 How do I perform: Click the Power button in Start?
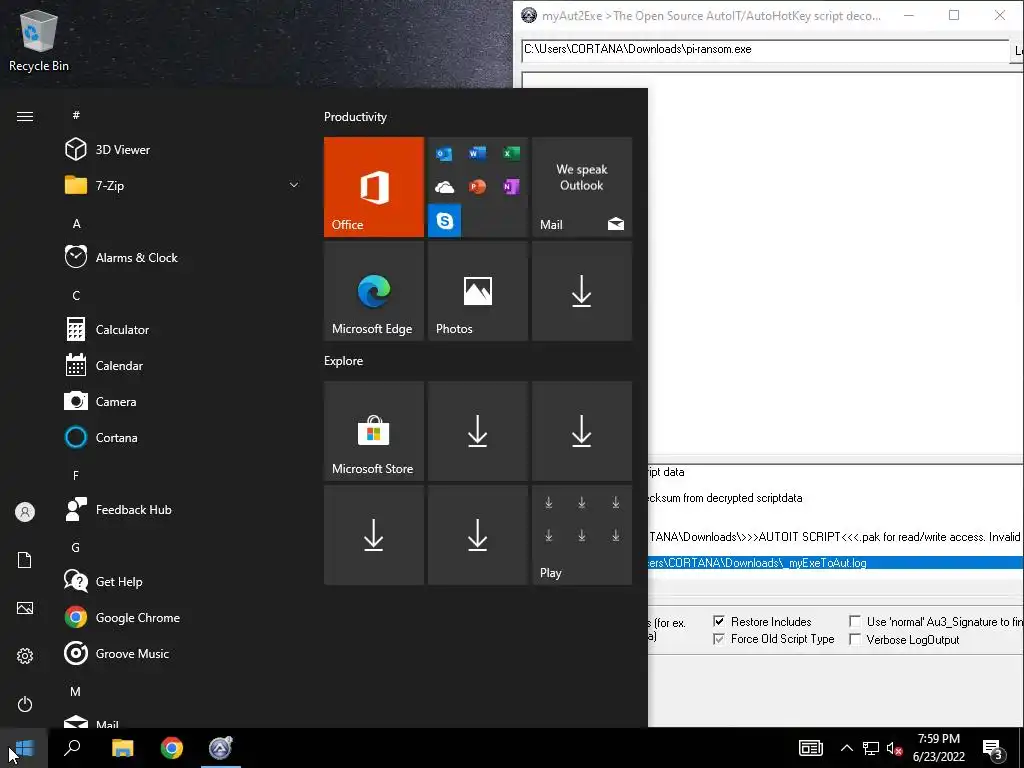25,704
